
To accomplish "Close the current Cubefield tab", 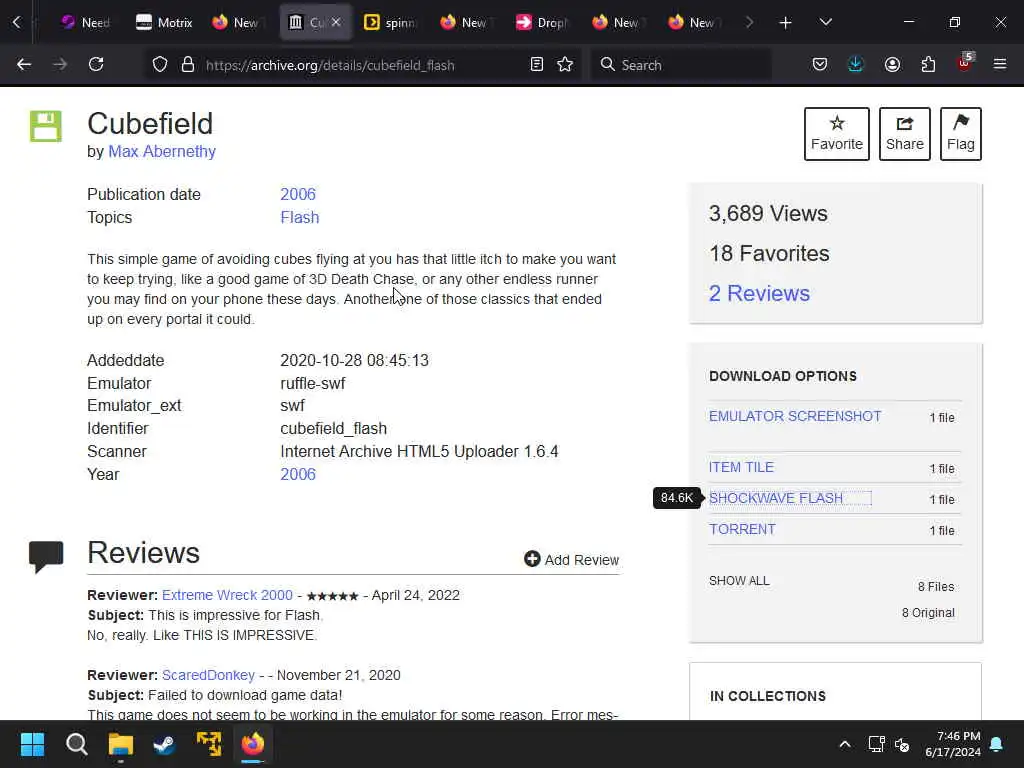I will [x=336, y=22].
